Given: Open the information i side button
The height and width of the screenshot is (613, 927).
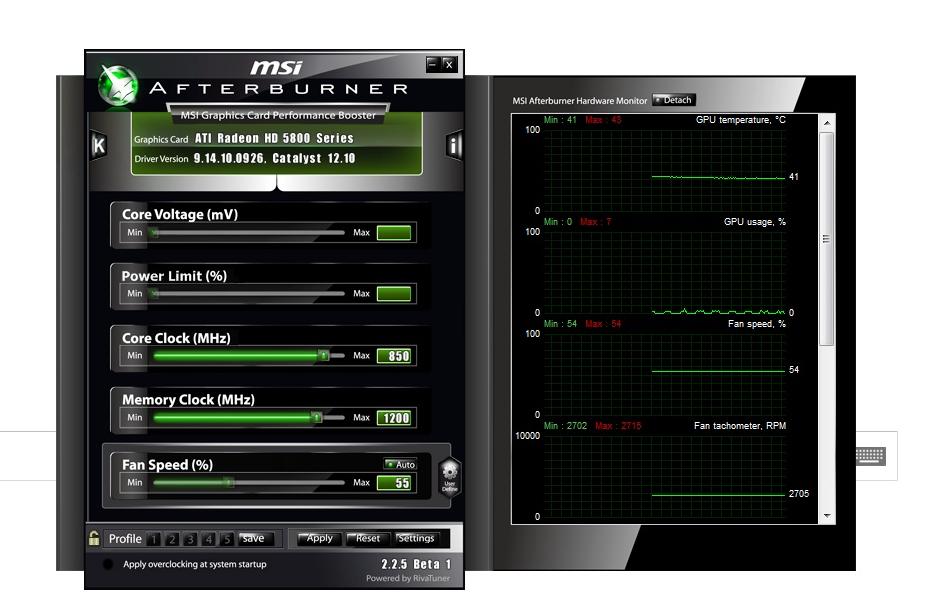Looking at the screenshot, I should (x=453, y=145).
